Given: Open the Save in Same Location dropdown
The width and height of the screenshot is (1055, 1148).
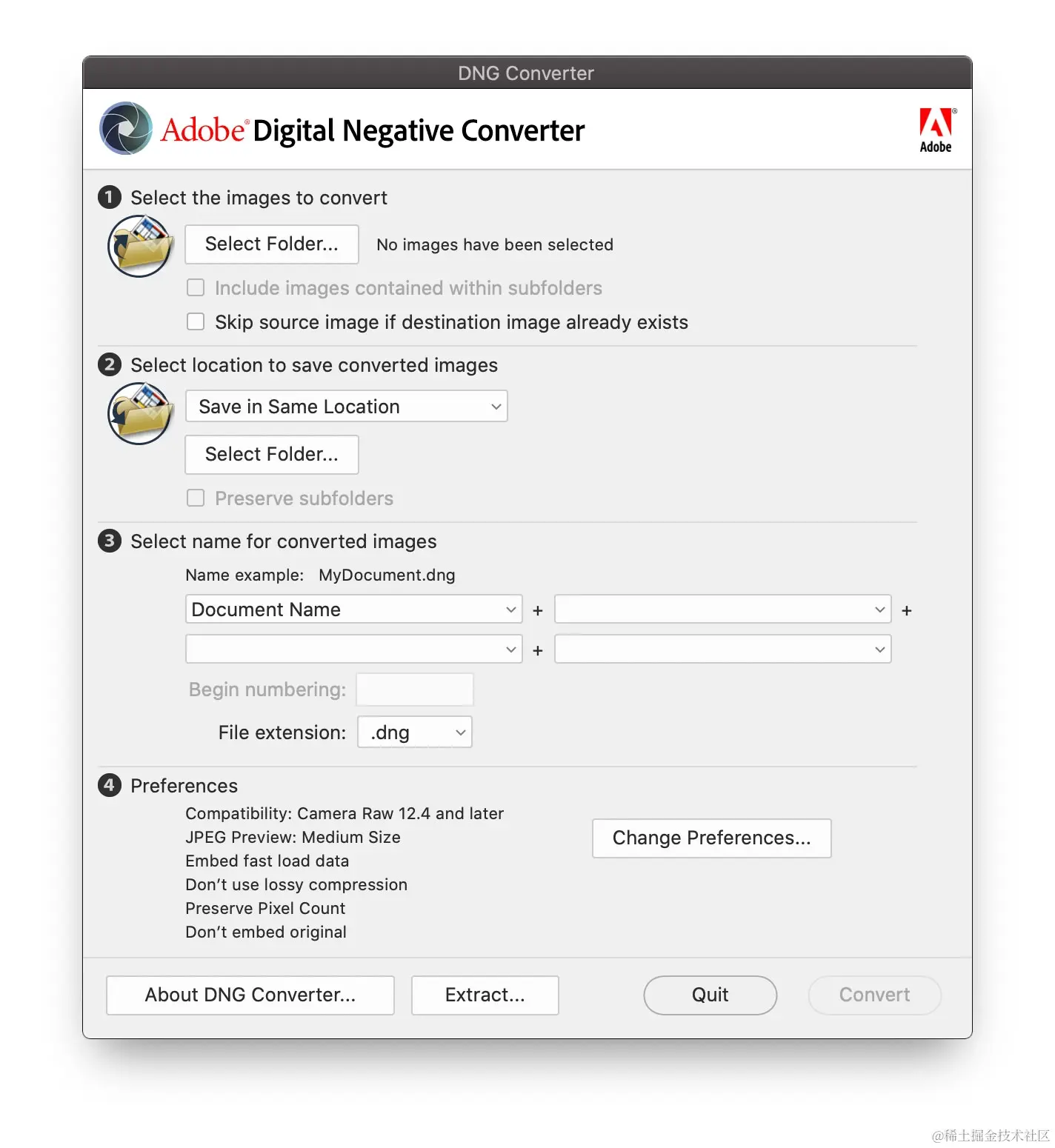Looking at the screenshot, I should [x=346, y=406].
